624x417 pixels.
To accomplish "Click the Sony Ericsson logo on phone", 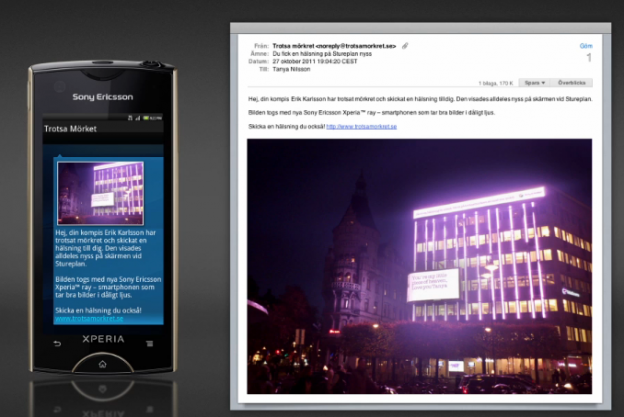I will point(101,97).
